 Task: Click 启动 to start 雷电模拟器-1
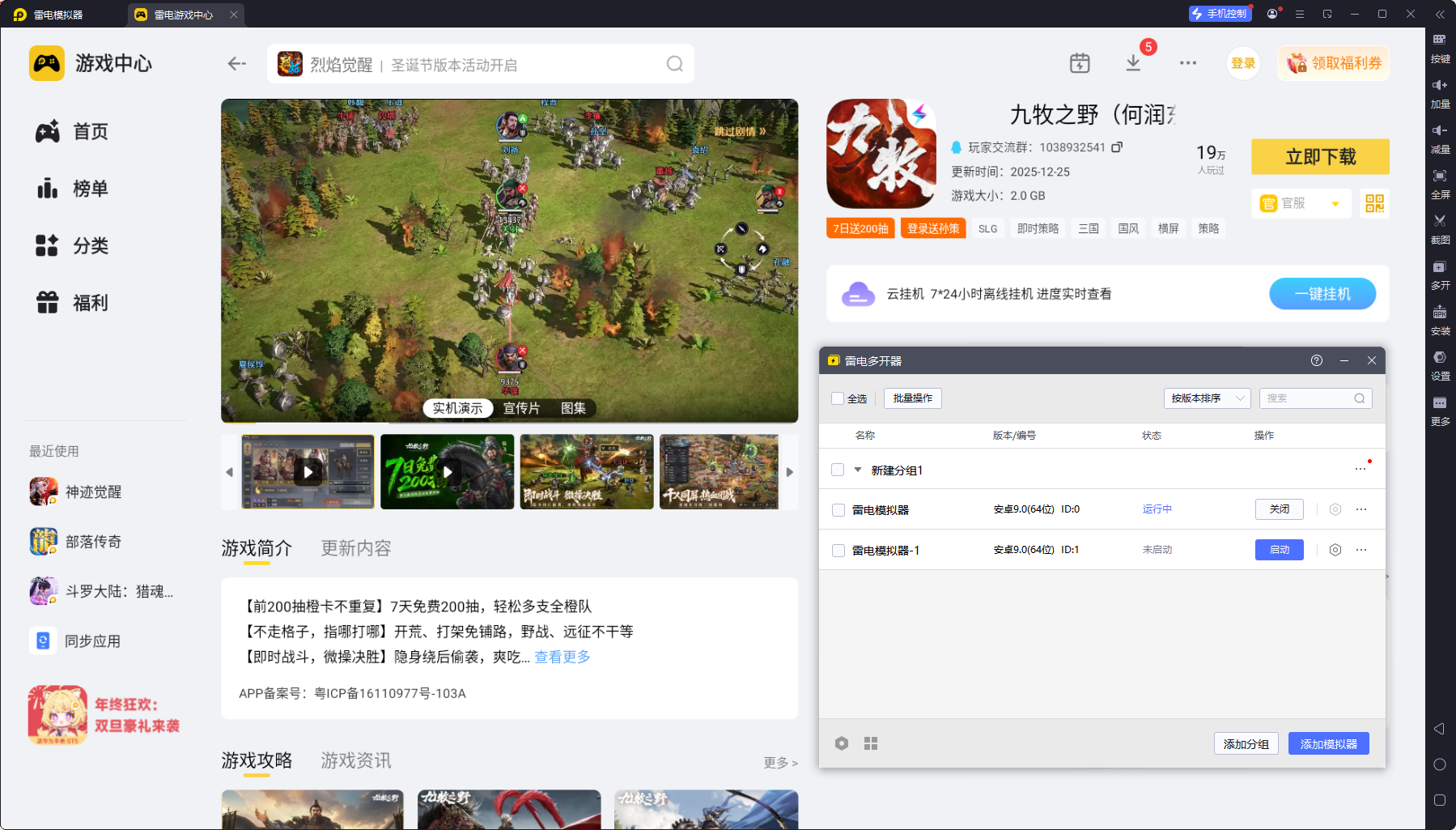pyautogui.click(x=1279, y=550)
